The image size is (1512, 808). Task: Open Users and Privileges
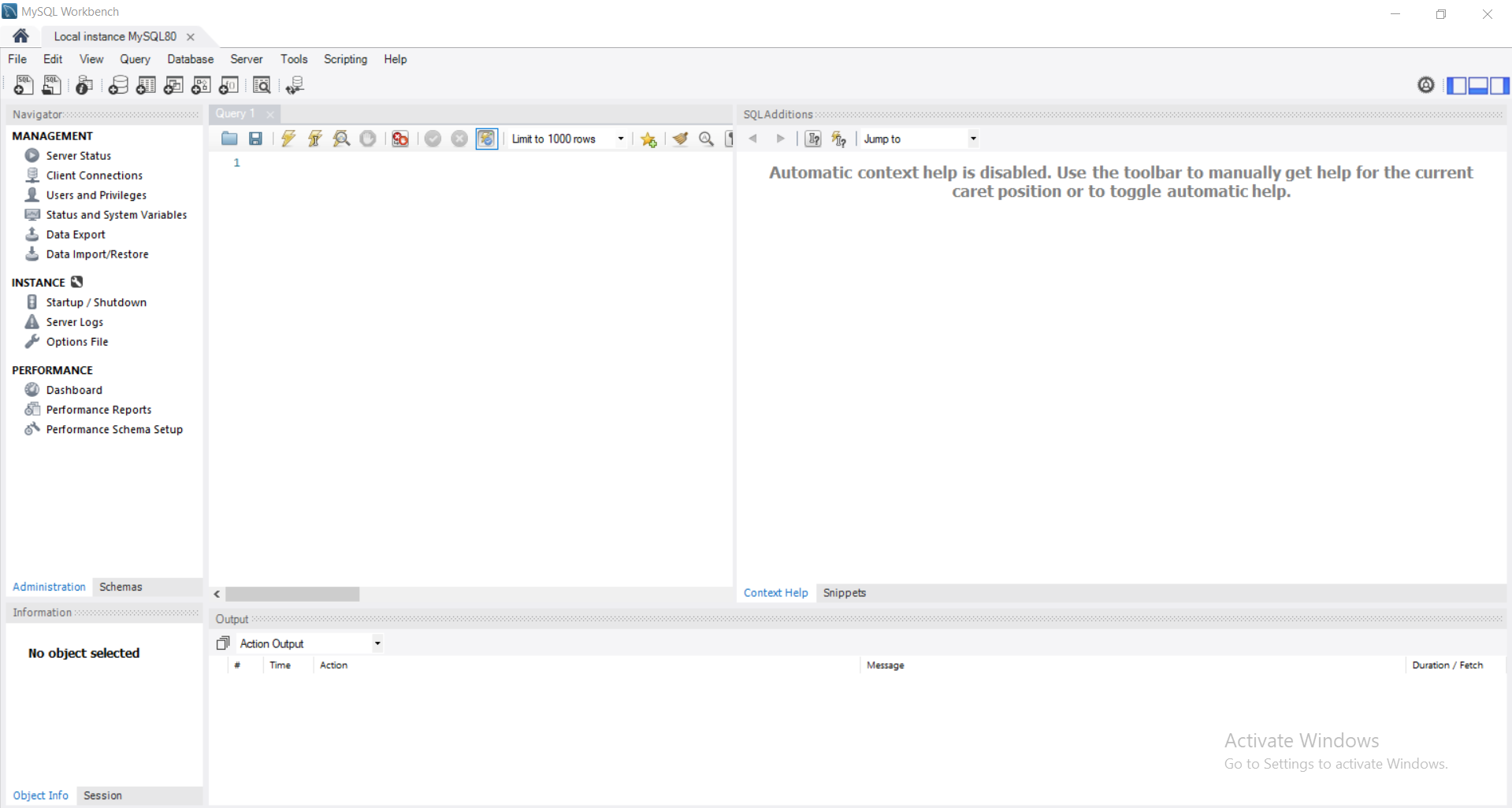pyautogui.click(x=96, y=195)
